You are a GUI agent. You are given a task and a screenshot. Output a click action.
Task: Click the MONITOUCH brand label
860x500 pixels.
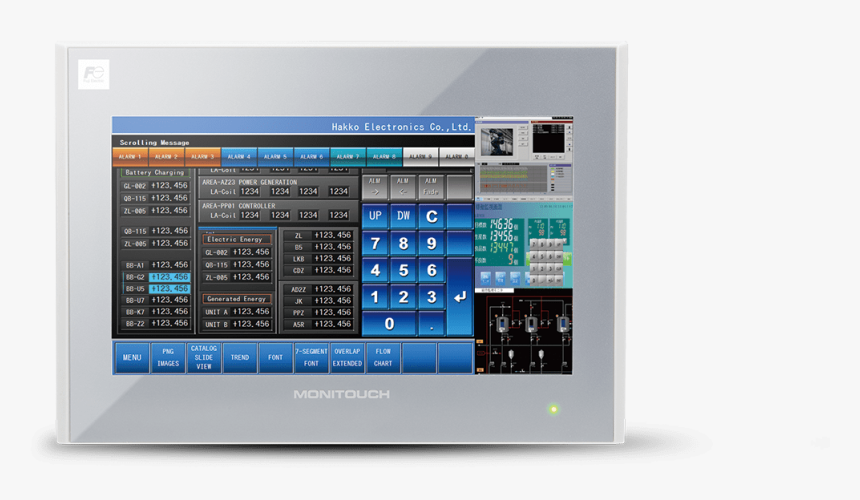342,394
